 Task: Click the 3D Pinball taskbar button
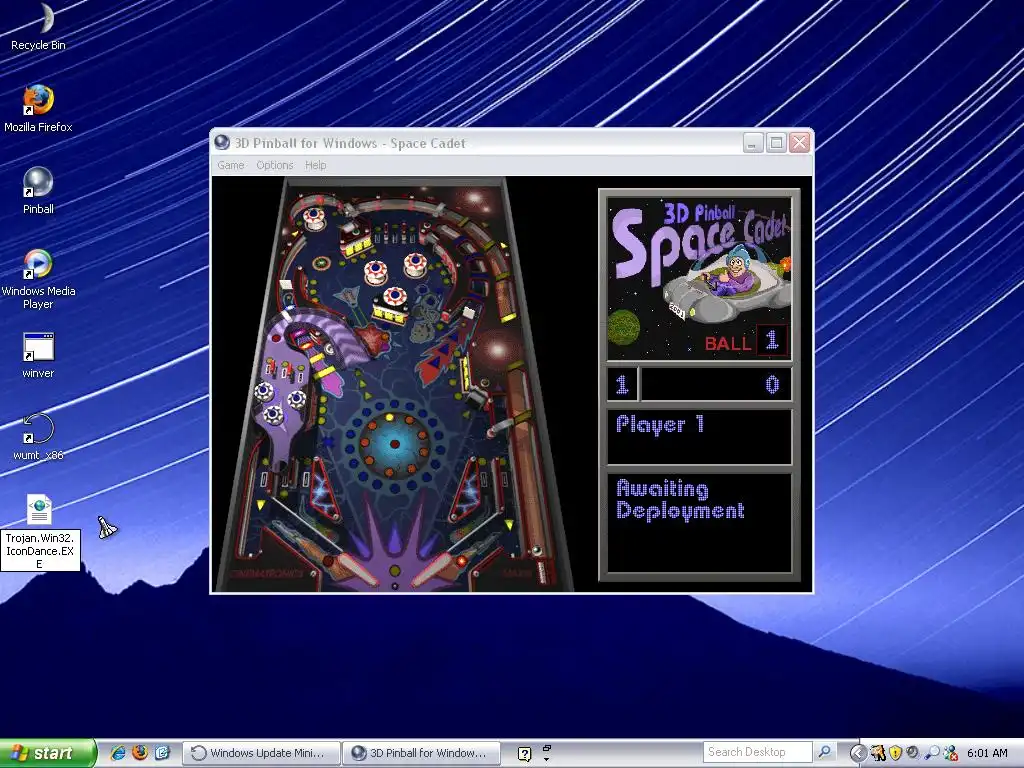[x=421, y=753]
